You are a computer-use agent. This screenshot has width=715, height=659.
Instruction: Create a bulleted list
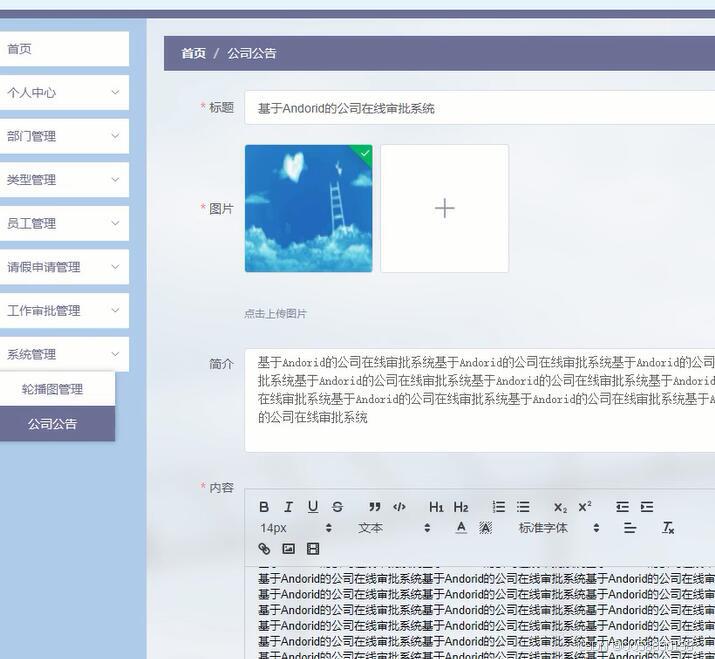click(x=523, y=507)
